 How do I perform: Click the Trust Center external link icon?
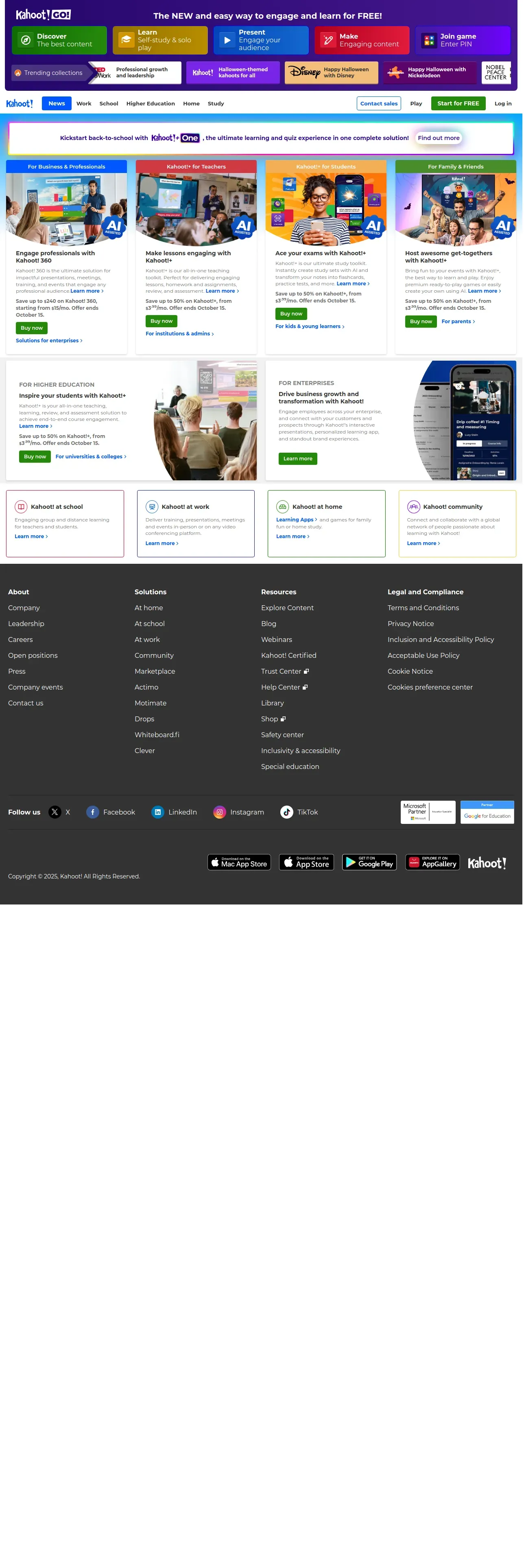coord(306,671)
